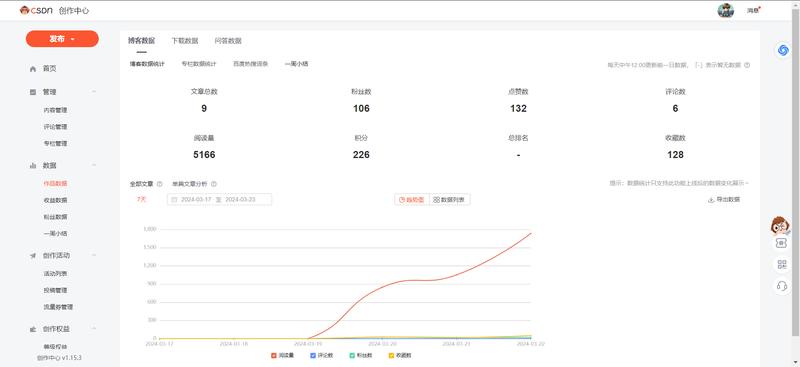Open 评论管理 in the sidebar
The image size is (800, 367).
55,127
